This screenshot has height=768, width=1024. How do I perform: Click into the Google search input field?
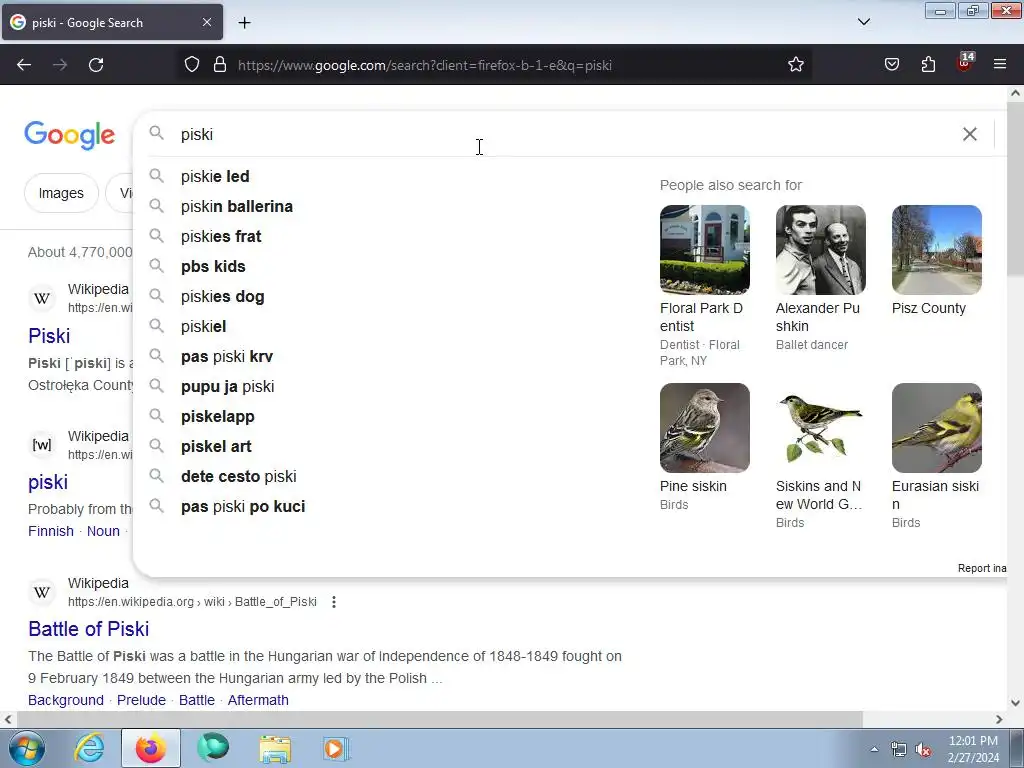562,134
